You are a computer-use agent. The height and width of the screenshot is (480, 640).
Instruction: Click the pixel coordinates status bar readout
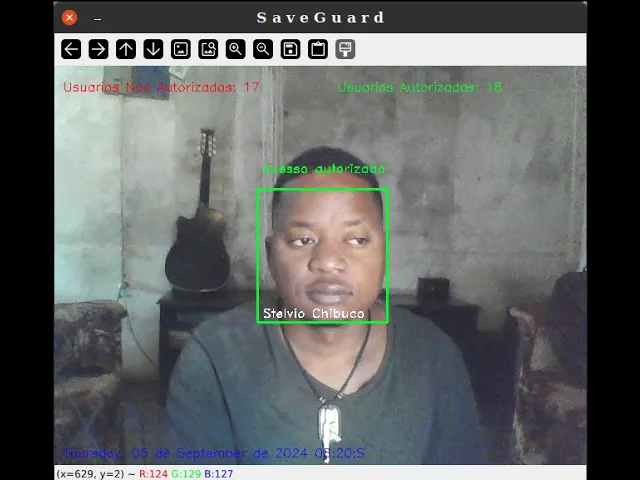point(90,474)
